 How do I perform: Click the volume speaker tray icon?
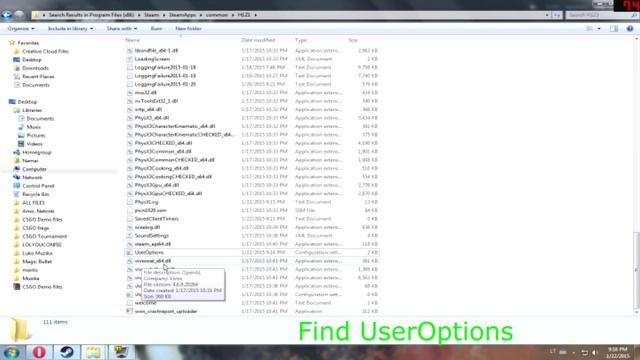point(595,352)
